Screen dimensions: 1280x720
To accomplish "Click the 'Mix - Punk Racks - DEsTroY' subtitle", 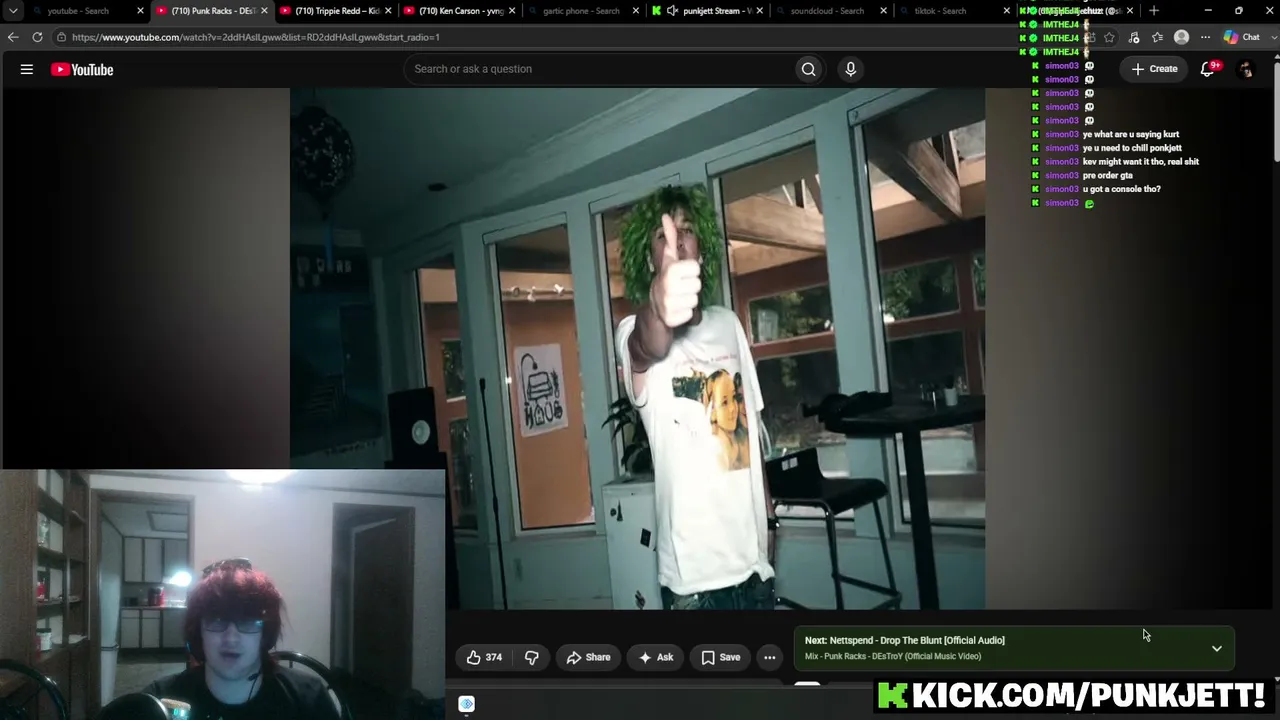I will pos(893,656).
